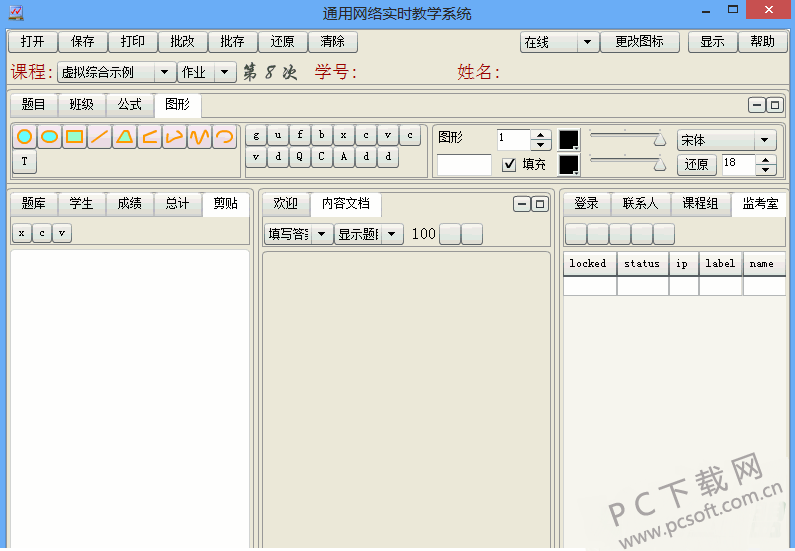Select the wavy curve tool

(x=199, y=136)
